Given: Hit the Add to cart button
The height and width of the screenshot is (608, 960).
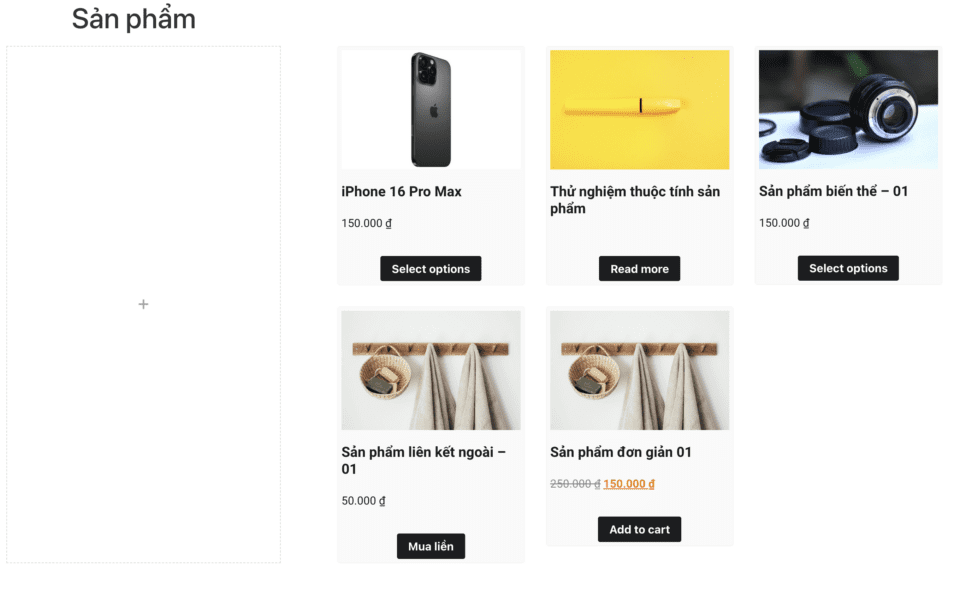Looking at the screenshot, I should 639,529.
